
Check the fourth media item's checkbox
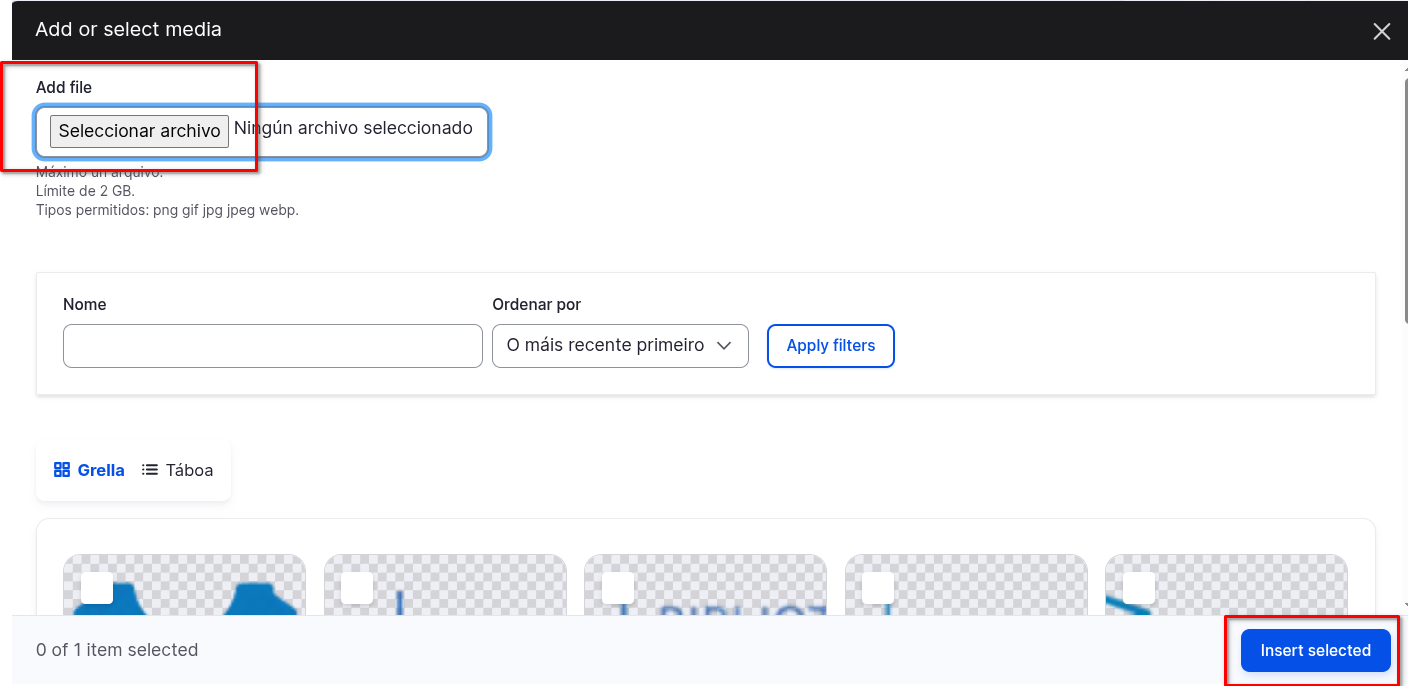tap(878, 588)
